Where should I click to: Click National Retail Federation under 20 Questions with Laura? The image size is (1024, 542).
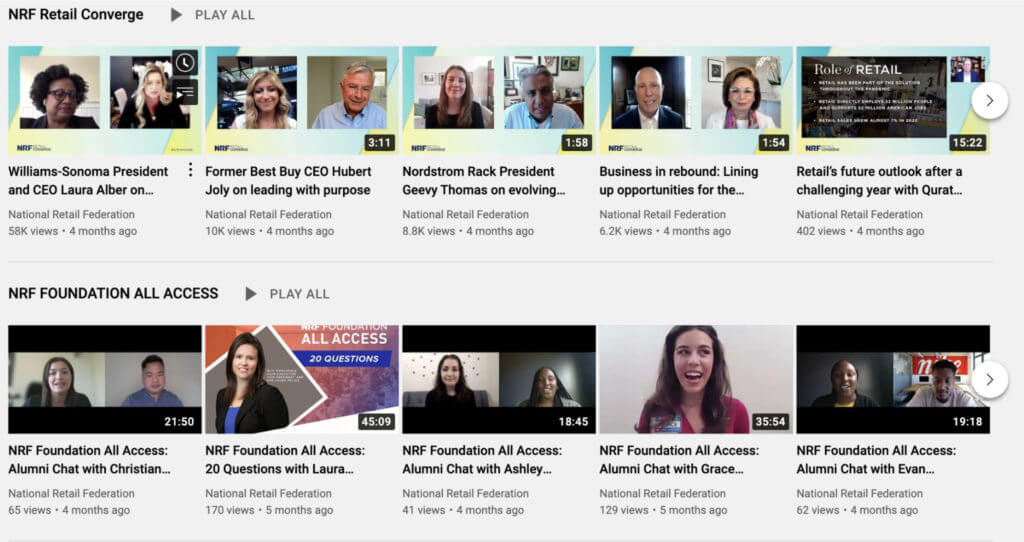click(x=268, y=494)
